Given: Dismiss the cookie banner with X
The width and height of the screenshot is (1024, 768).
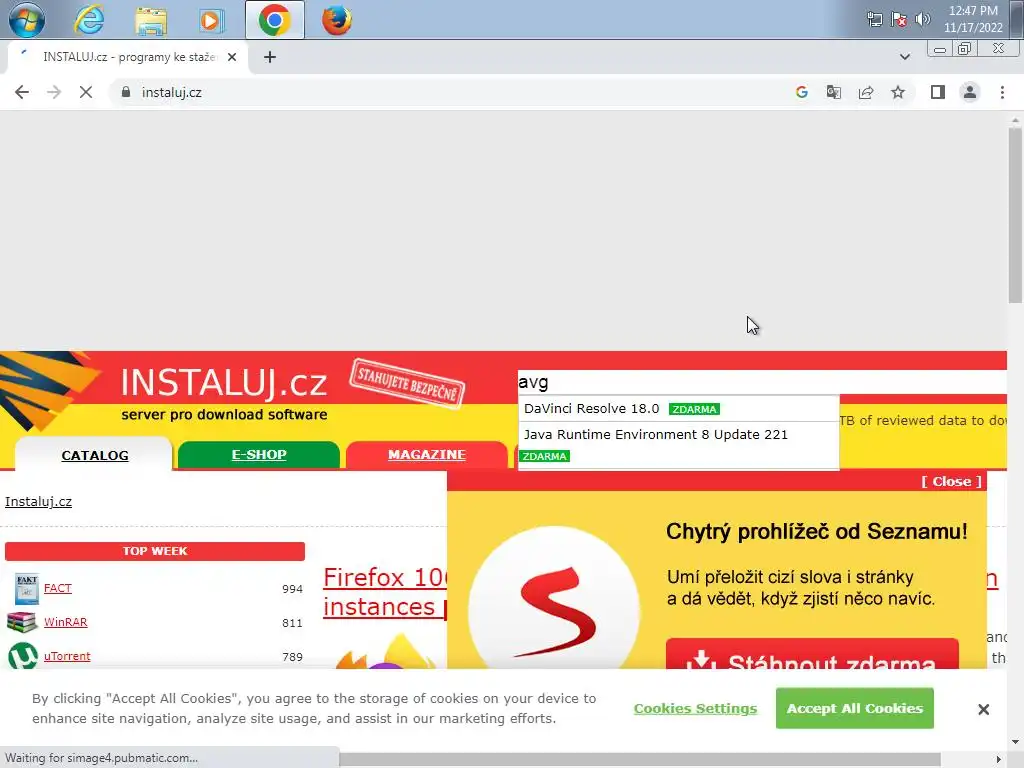Looking at the screenshot, I should coord(984,709).
